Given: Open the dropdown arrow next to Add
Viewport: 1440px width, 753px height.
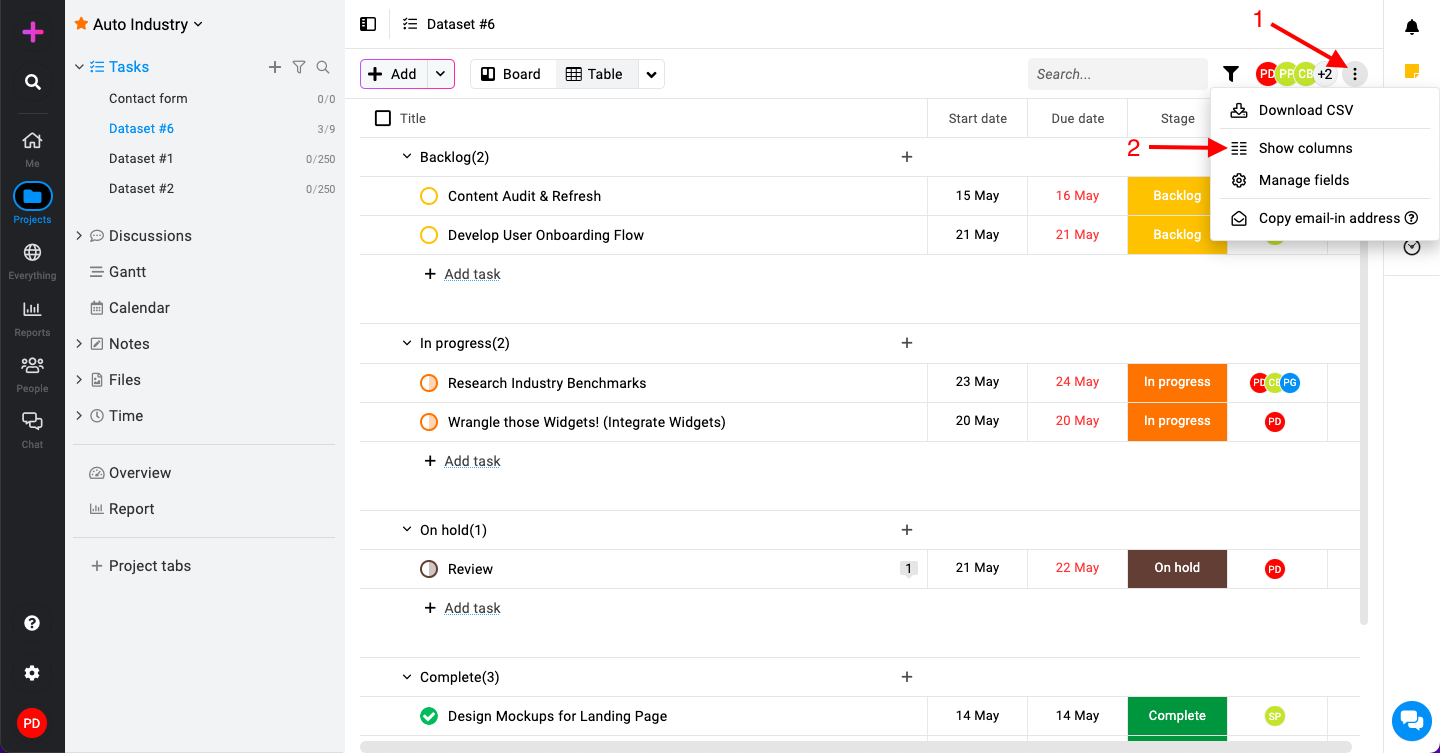Looking at the screenshot, I should click(x=441, y=74).
